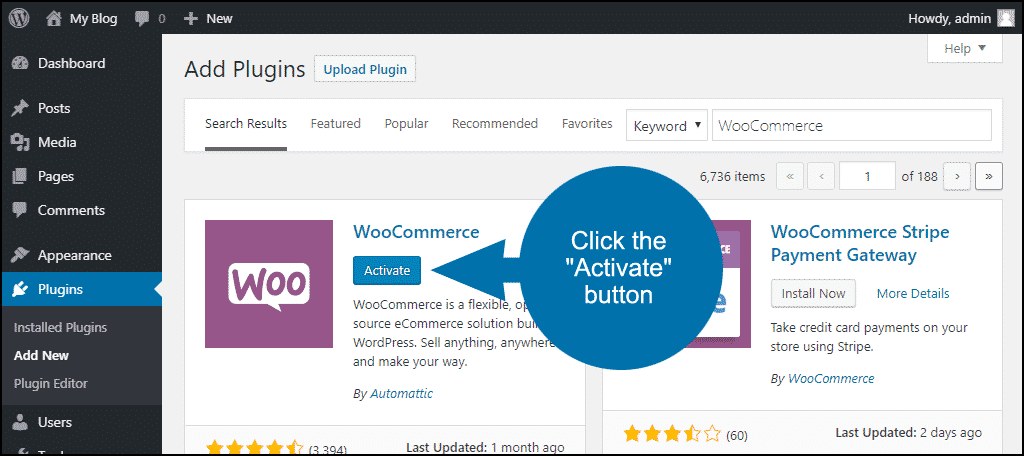Click the 6,736 items count
This screenshot has width=1024, height=456.
(x=732, y=176)
